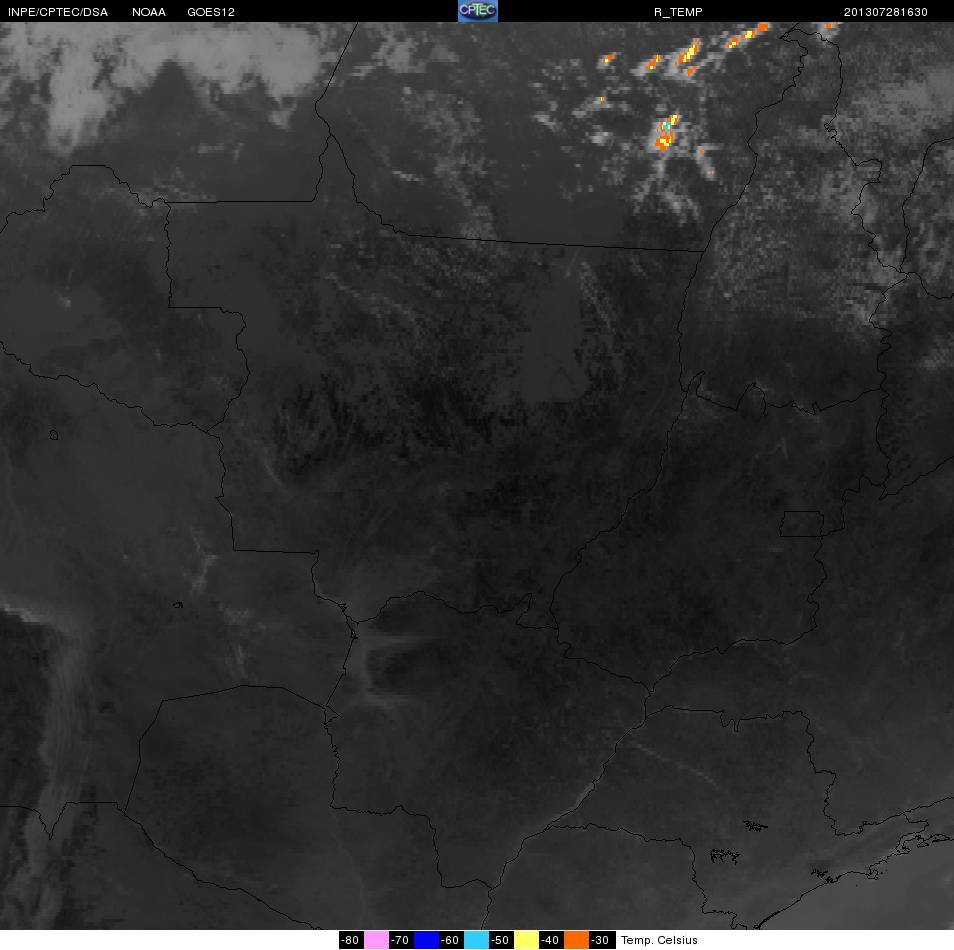Select the R_TEMP product label

pyautogui.click(x=678, y=12)
